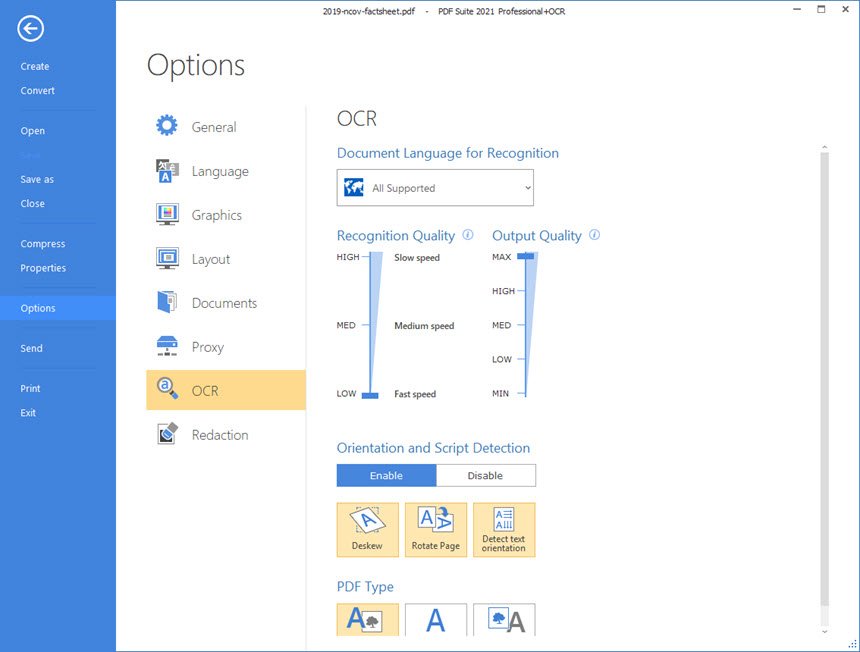Click the Fast speed label
This screenshot has height=652, width=860.
[415, 394]
